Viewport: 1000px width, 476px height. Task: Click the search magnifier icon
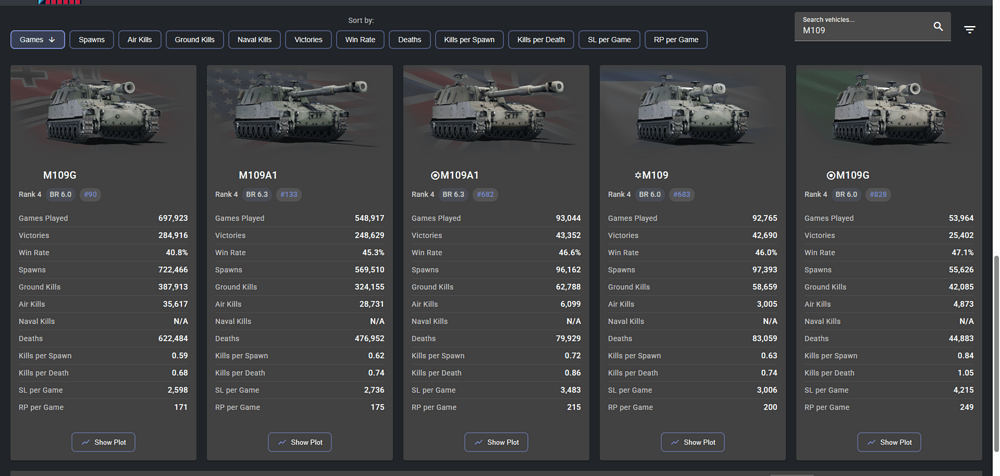point(938,26)
